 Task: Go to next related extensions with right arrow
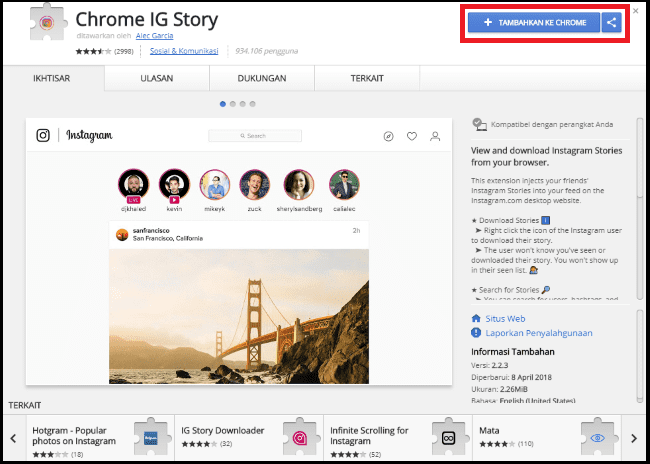(634, 438)
